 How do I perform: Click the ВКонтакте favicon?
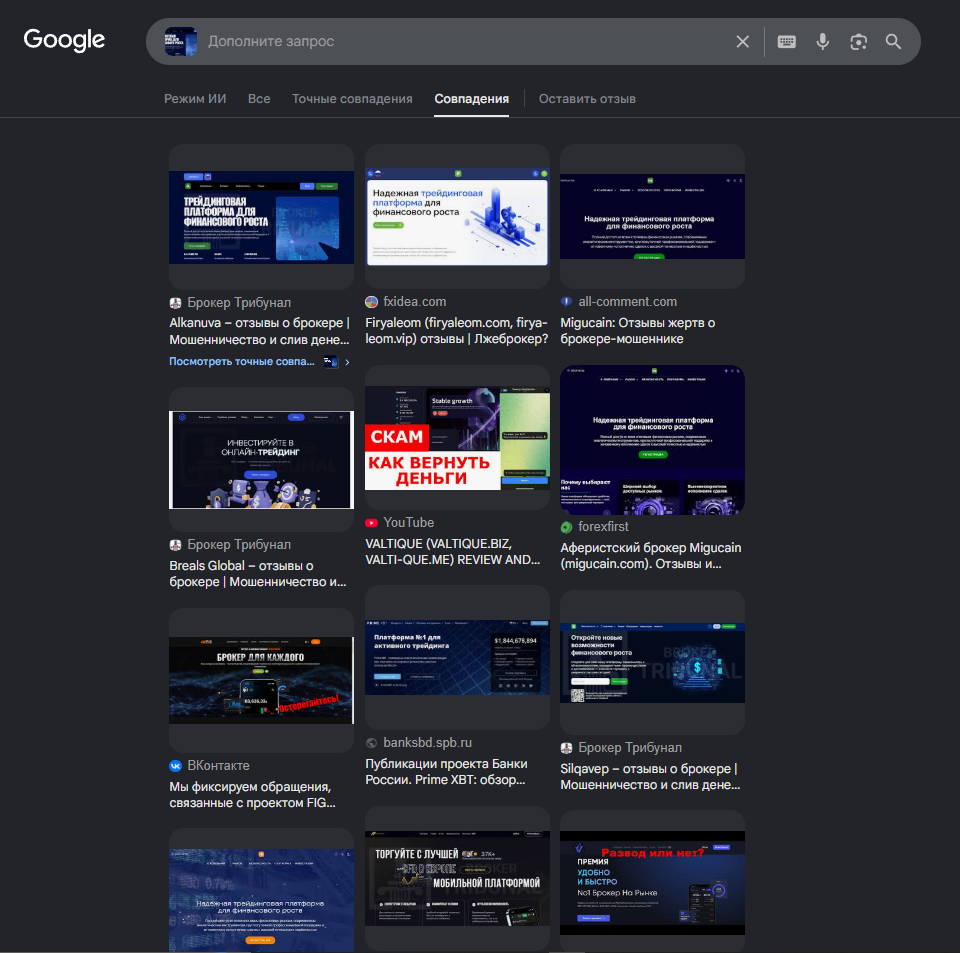[x=175, y=766]
